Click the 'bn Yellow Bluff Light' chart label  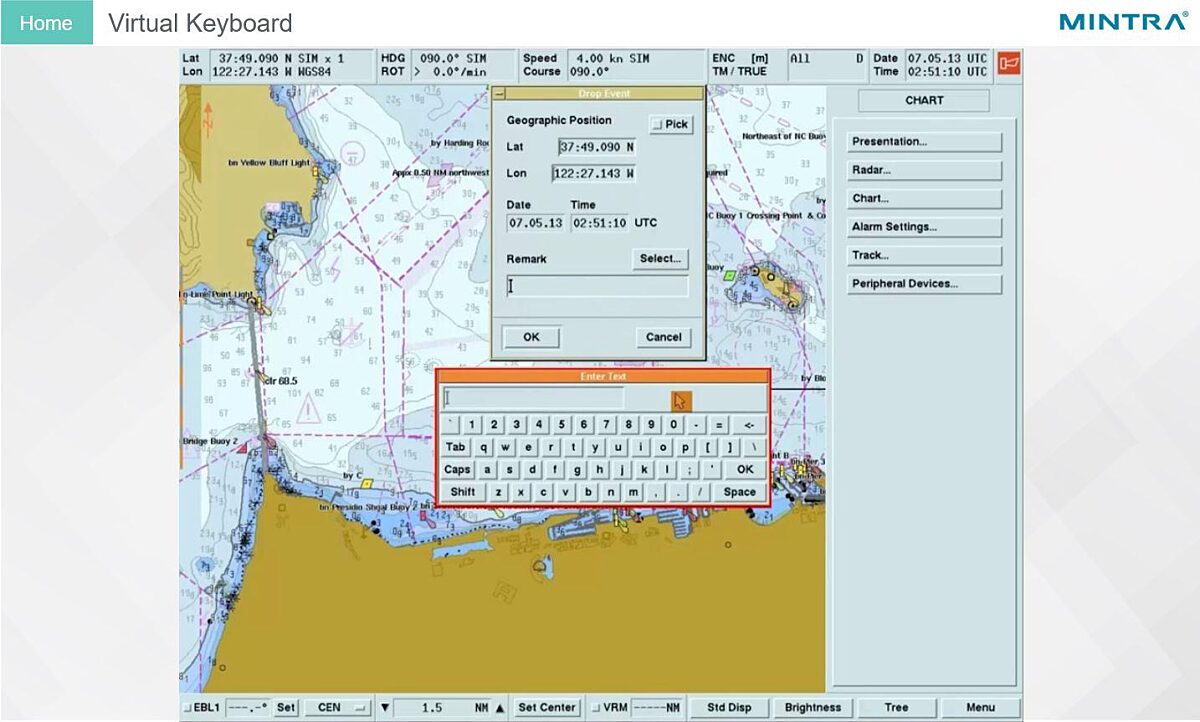[268, 162]
